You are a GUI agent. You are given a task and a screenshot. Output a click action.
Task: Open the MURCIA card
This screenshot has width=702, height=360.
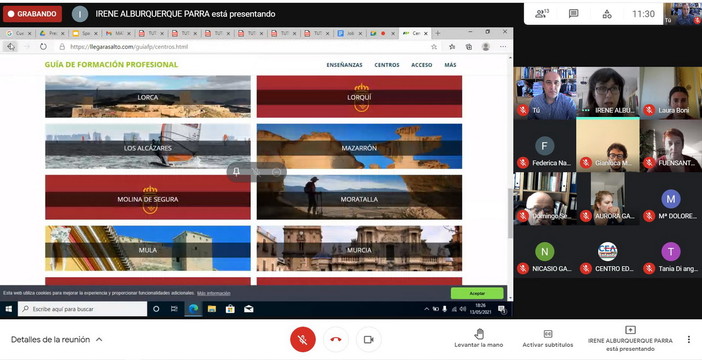[359, 249]
